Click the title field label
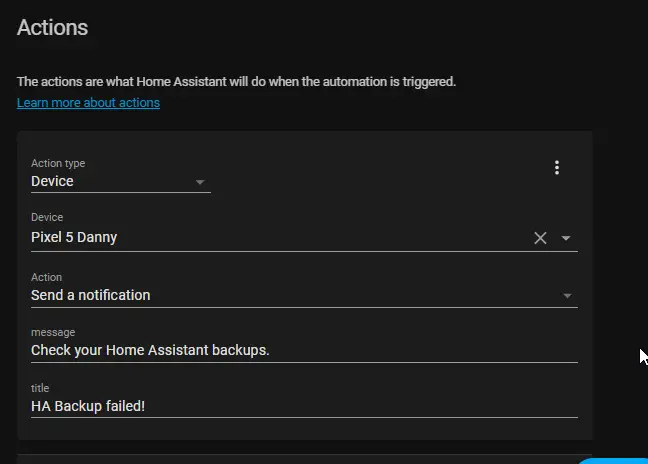The image size is (648, 464). (40, 388)
